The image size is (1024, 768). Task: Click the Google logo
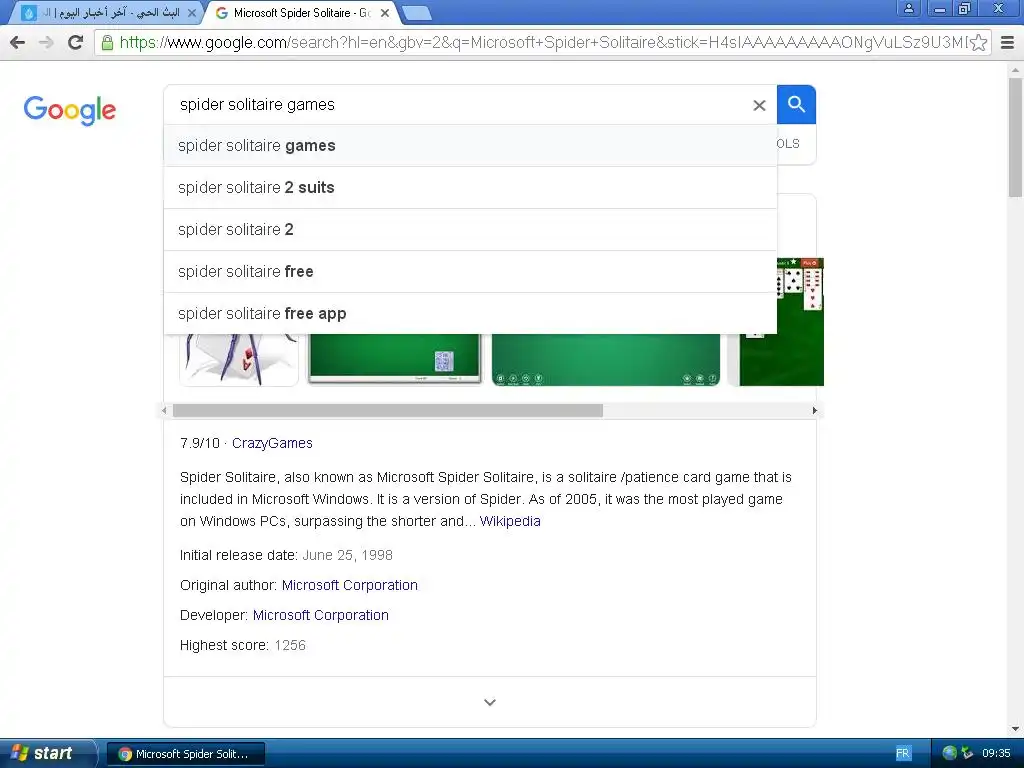[69, 110]
